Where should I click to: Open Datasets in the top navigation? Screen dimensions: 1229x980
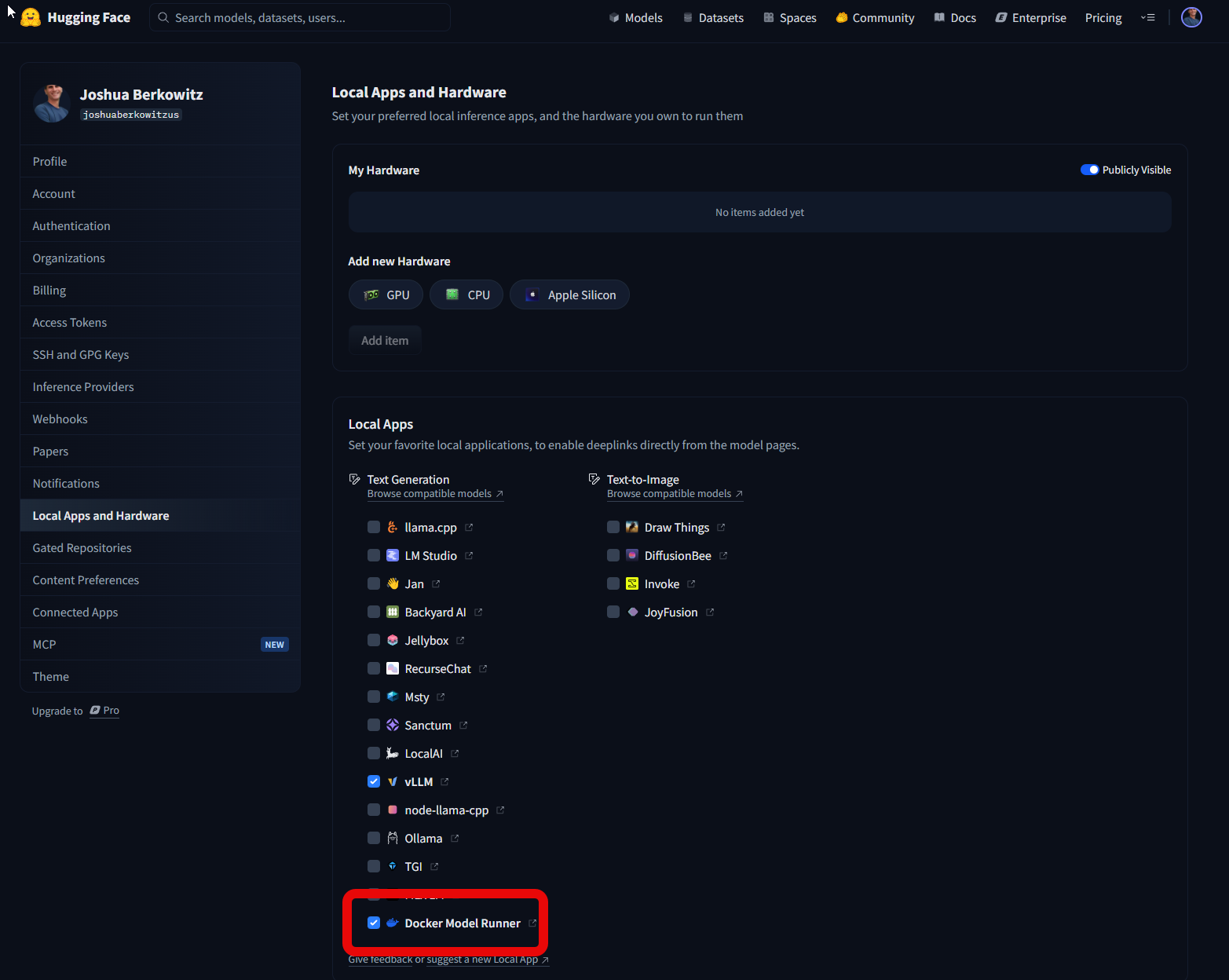pyautogui.click(x=713, y=17)
